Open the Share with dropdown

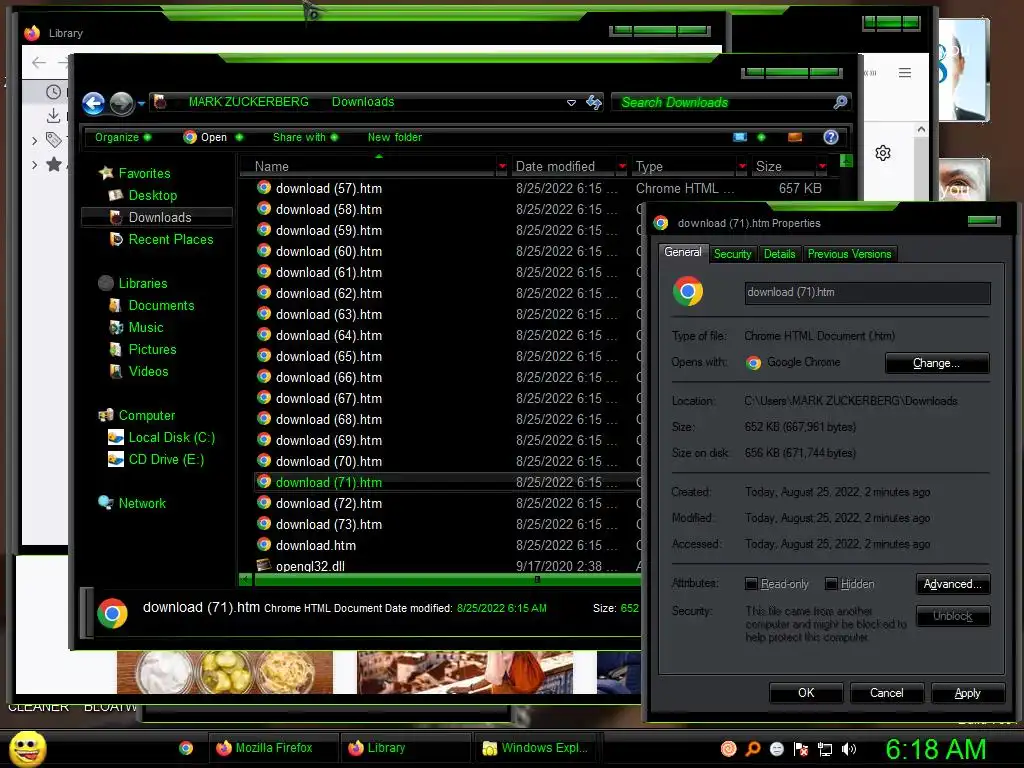coord(305,137)
